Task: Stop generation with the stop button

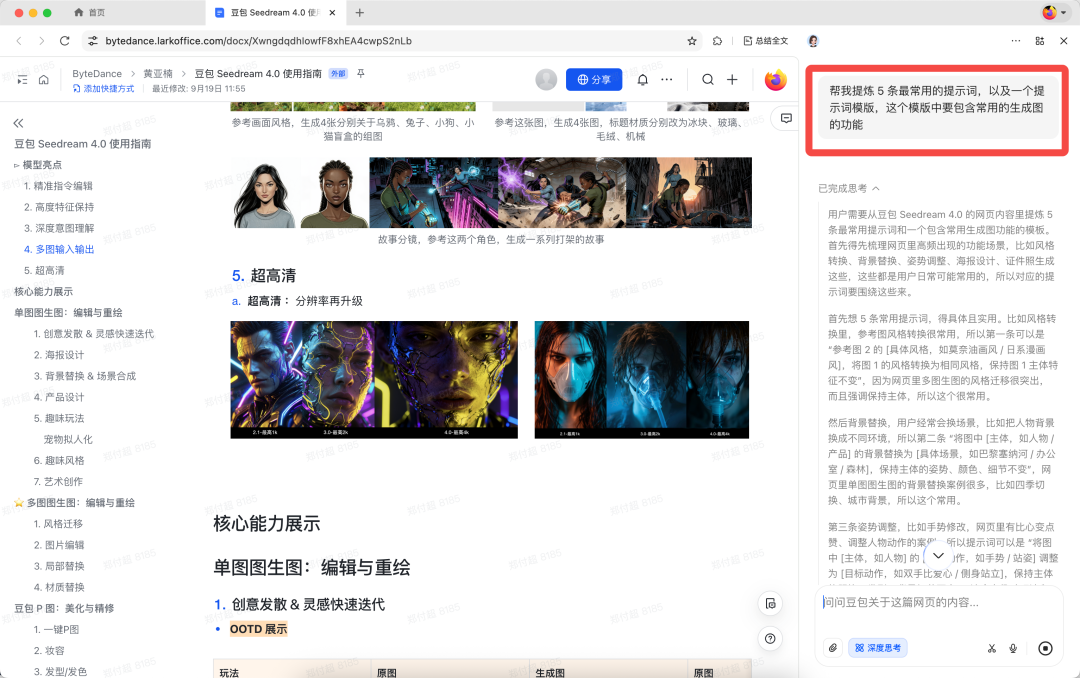Action: pyautogui.click(x=1045, y=648)
